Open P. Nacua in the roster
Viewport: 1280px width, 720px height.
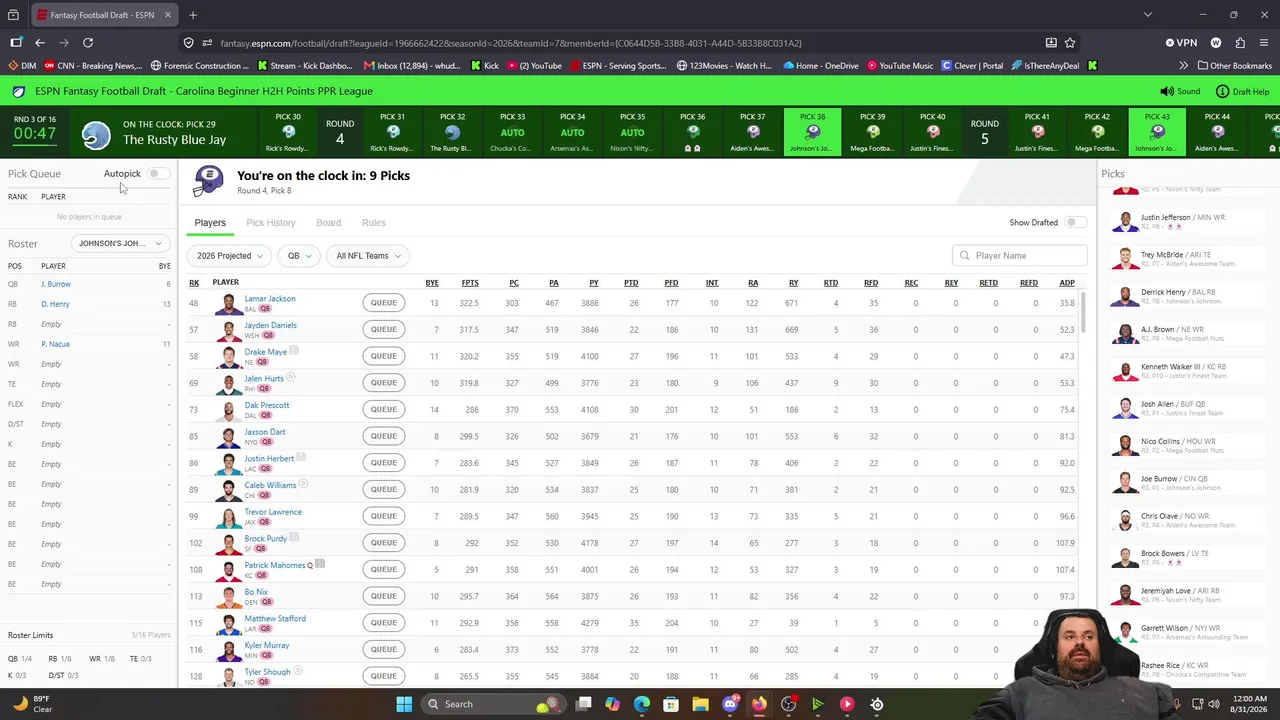(56, 344)
